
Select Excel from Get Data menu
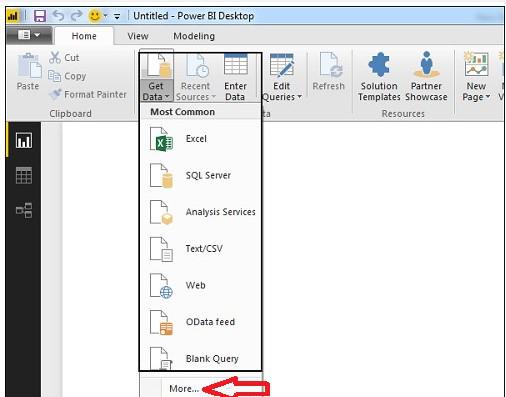(200, 139)
